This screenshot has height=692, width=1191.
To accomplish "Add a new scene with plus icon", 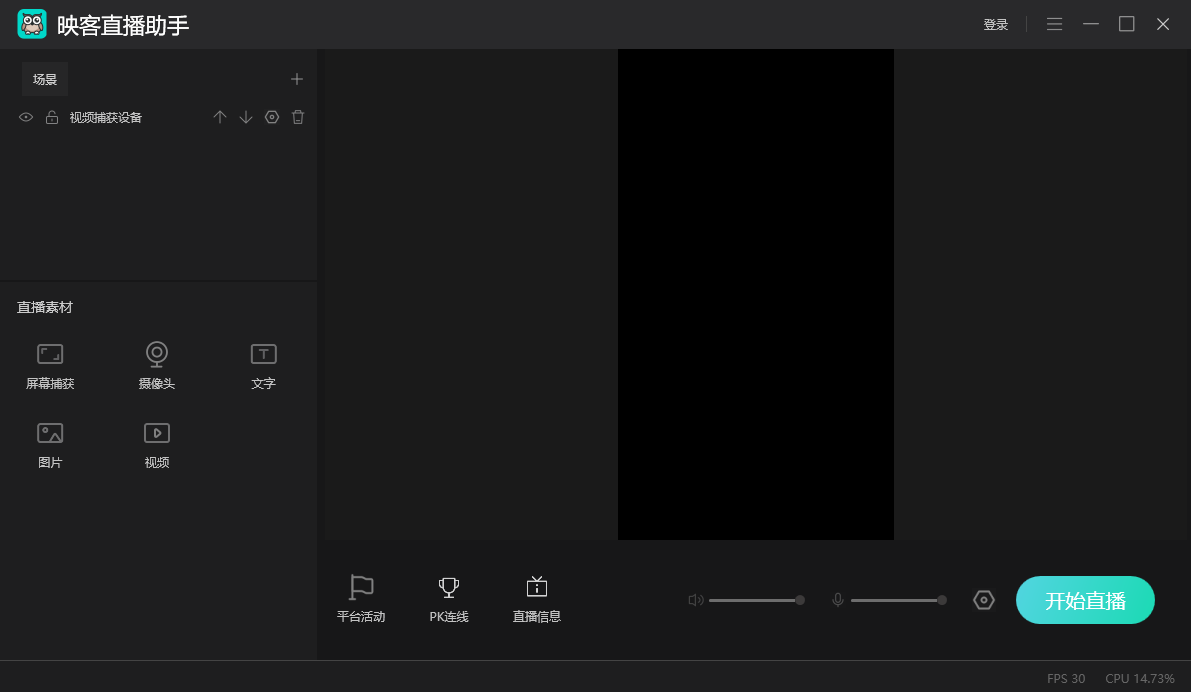I will pos(296,79).
